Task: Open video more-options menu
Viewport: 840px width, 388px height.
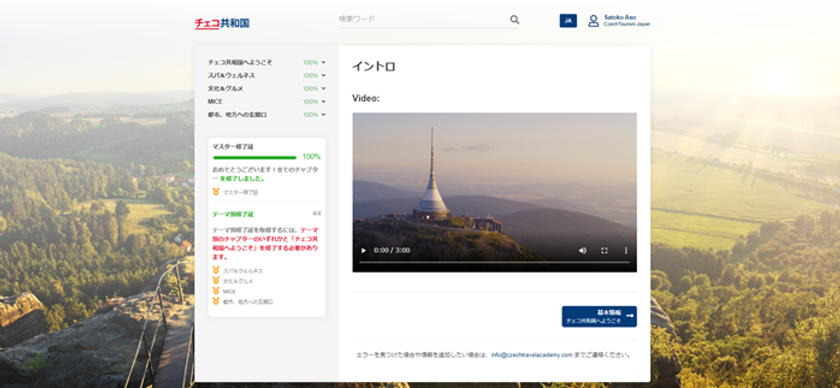Action: (x=625, y=250)
